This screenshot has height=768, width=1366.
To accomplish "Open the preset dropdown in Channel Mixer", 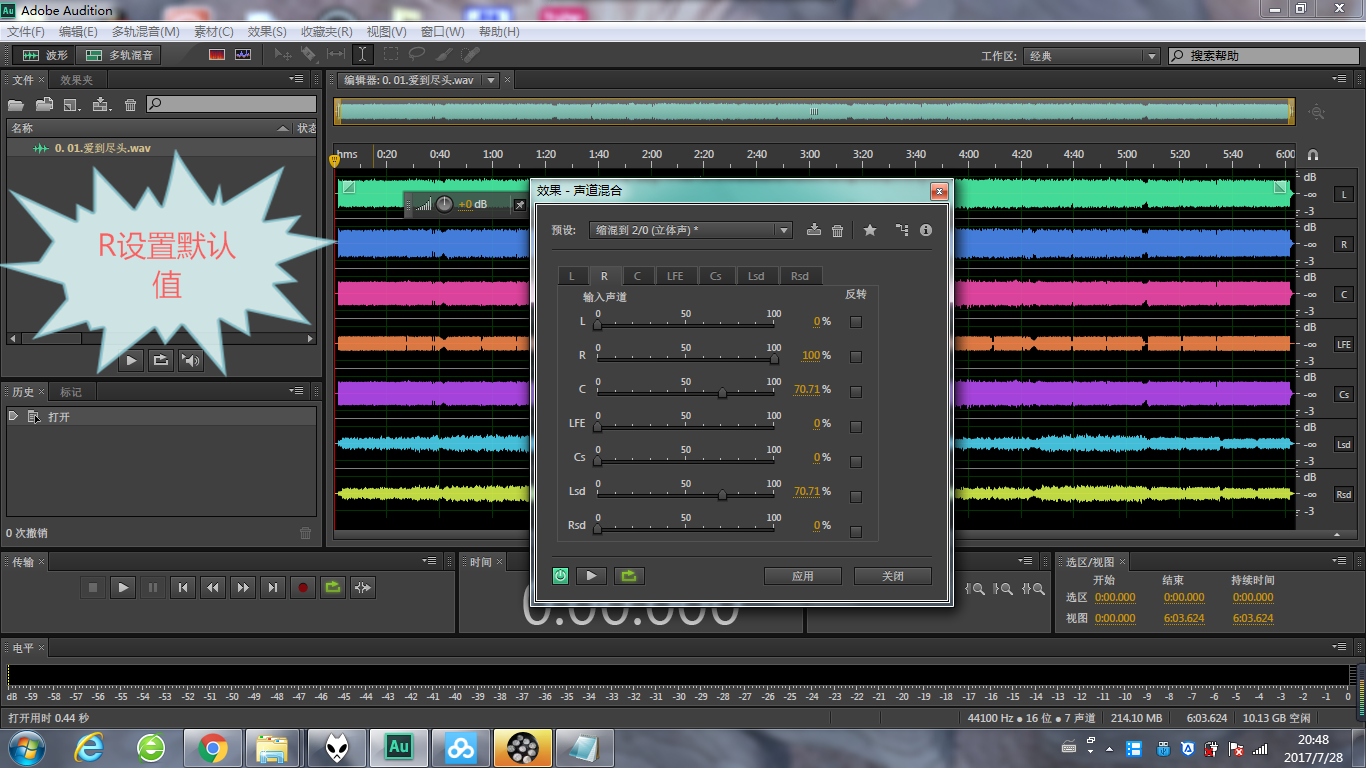I will (690, 230).
